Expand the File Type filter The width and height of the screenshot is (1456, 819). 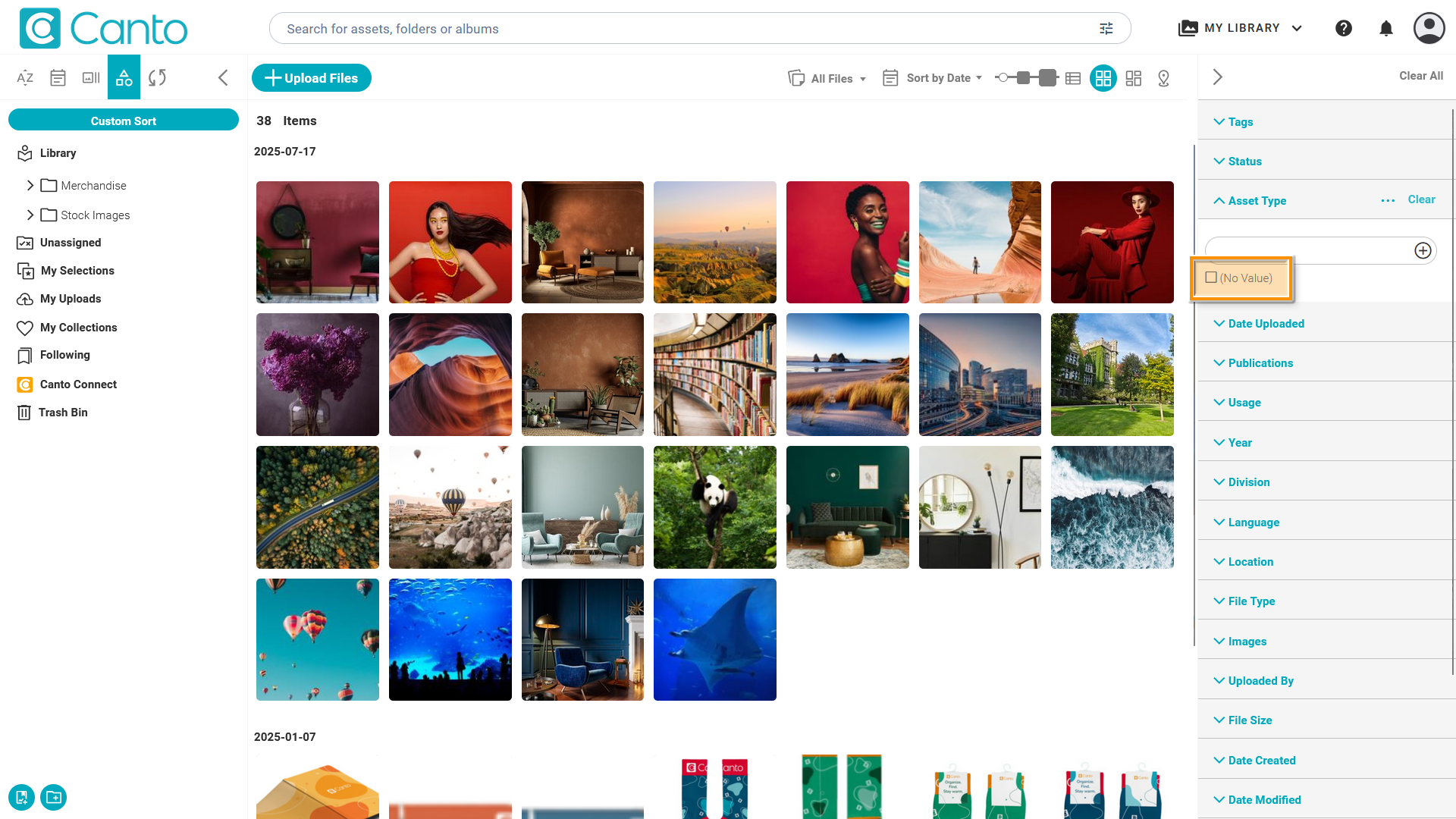coord(1244,601)
